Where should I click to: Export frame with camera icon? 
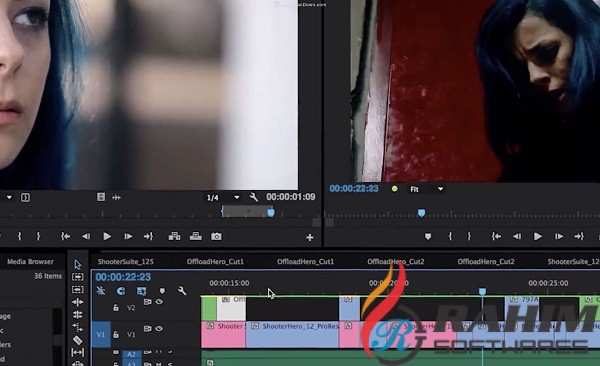coord(216,237)
